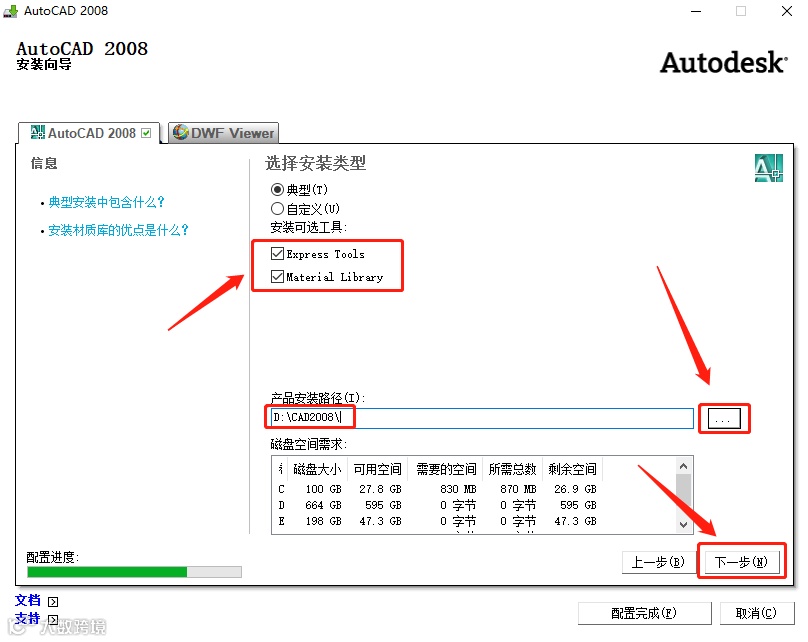Click the DWF Viewer globe icon

click(180, 132)
